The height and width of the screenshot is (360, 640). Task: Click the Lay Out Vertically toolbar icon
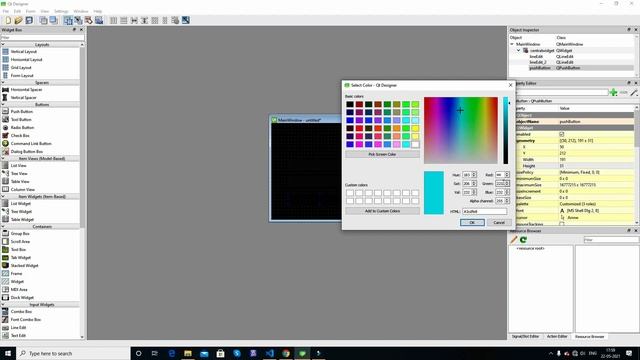[124, 20]
